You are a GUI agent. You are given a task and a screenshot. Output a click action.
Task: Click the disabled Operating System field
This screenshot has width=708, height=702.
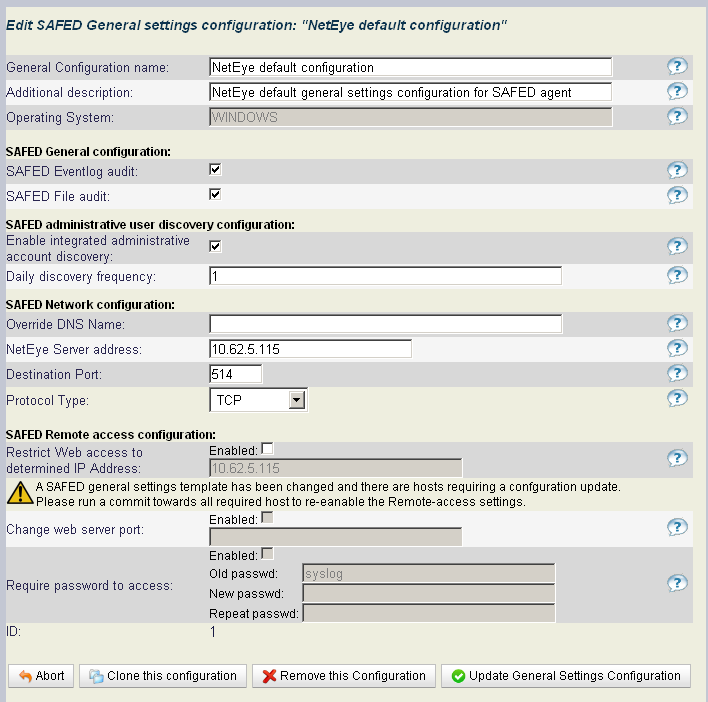pyautogui.click(x=410, y=117)
